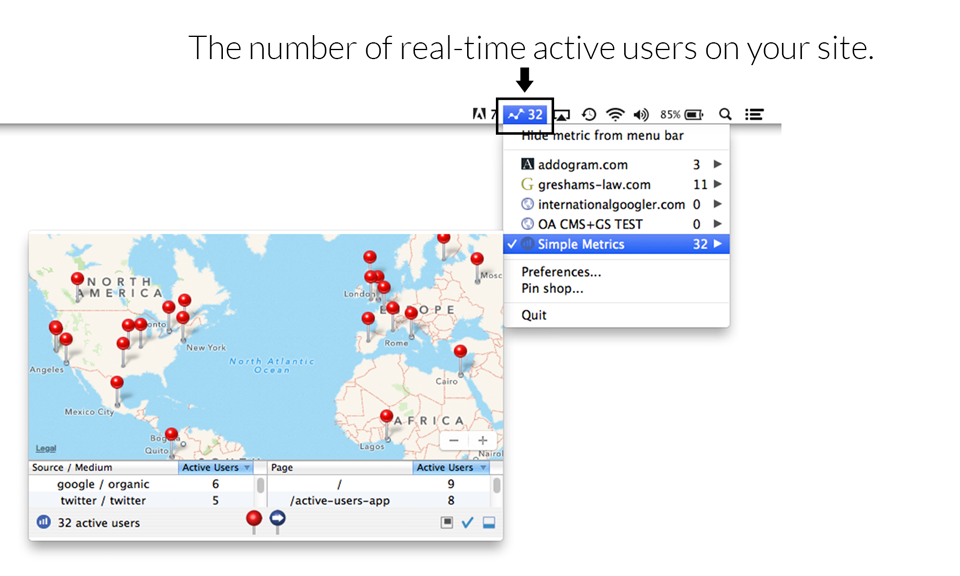Toggle the blue checkmark in the bottom bar
Viewport: 960px width, 576px height.
click(x=468, y=522)
